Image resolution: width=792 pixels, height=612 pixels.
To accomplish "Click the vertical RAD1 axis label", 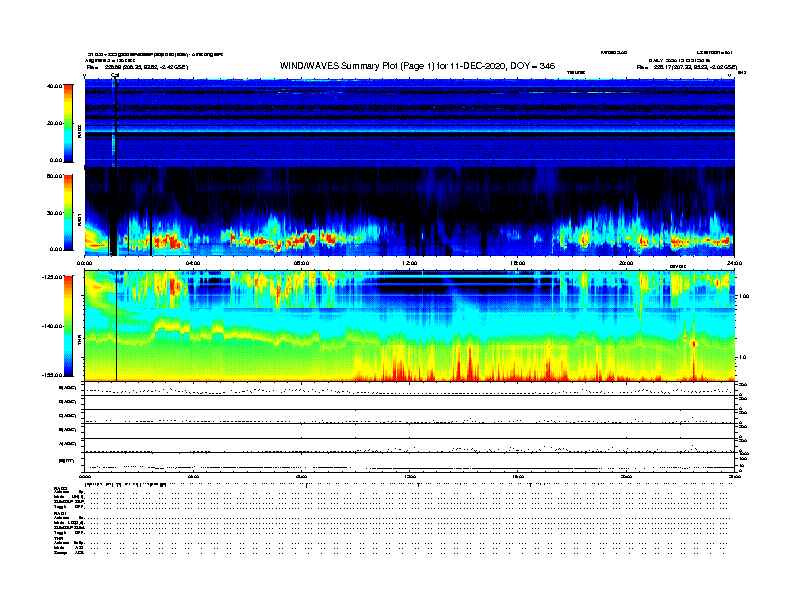I will click(79, 219).
